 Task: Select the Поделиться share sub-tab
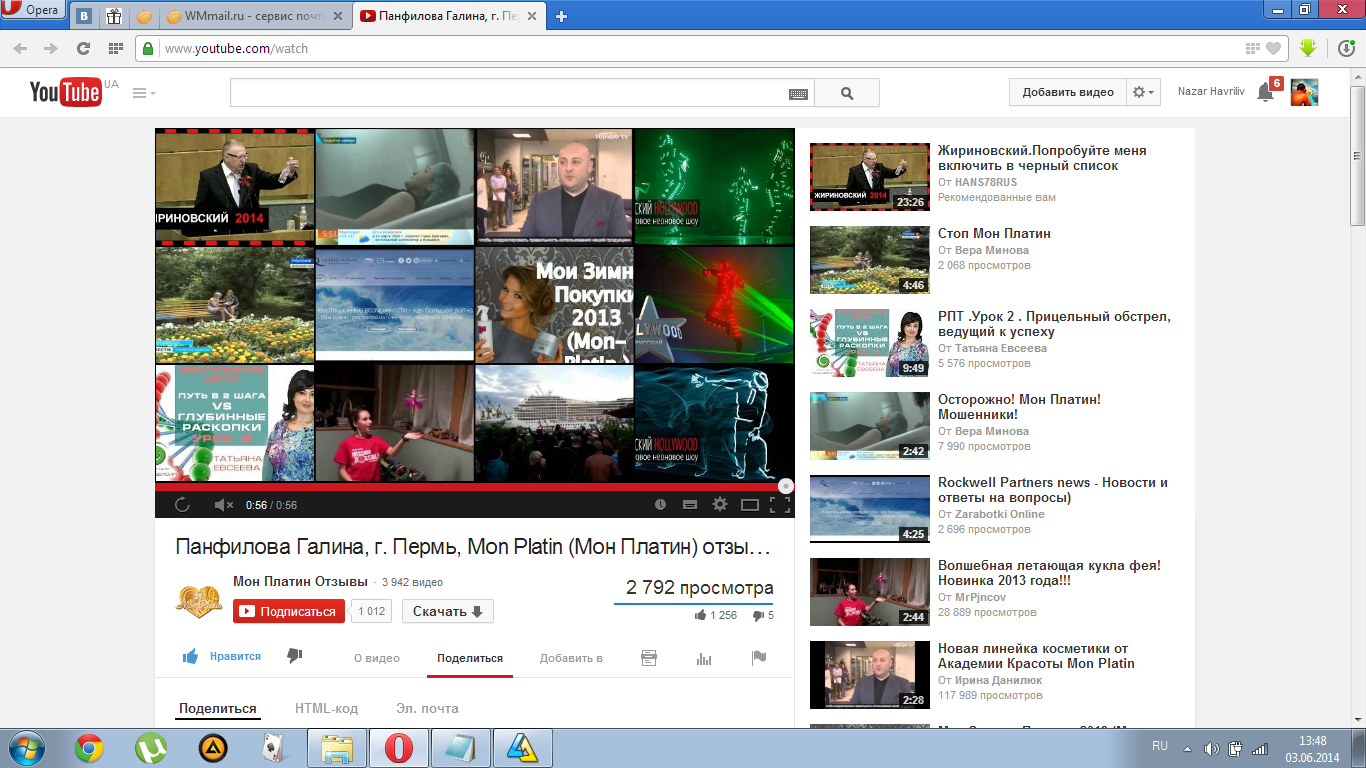pos(218,708)
